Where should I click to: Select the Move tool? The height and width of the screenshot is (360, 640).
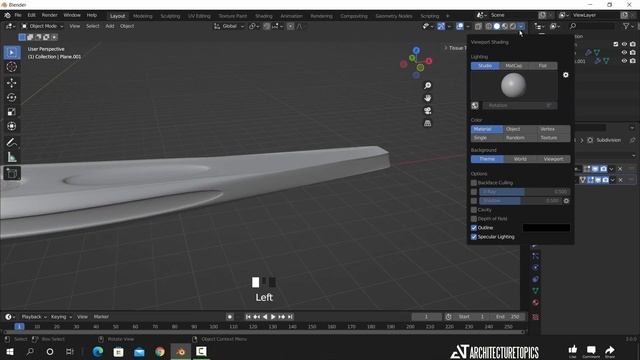click(x=12, y=83)
